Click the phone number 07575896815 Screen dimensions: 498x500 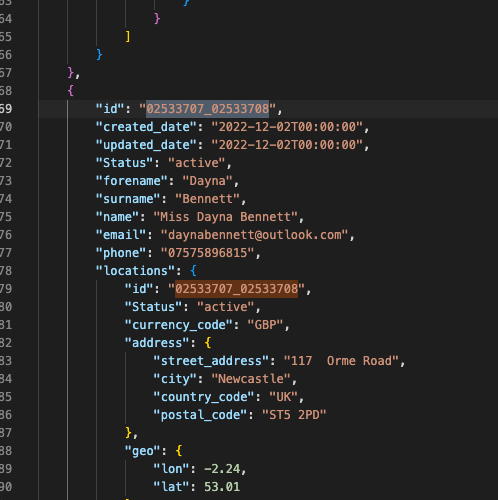pyautogui.click(x=207, y=253)
